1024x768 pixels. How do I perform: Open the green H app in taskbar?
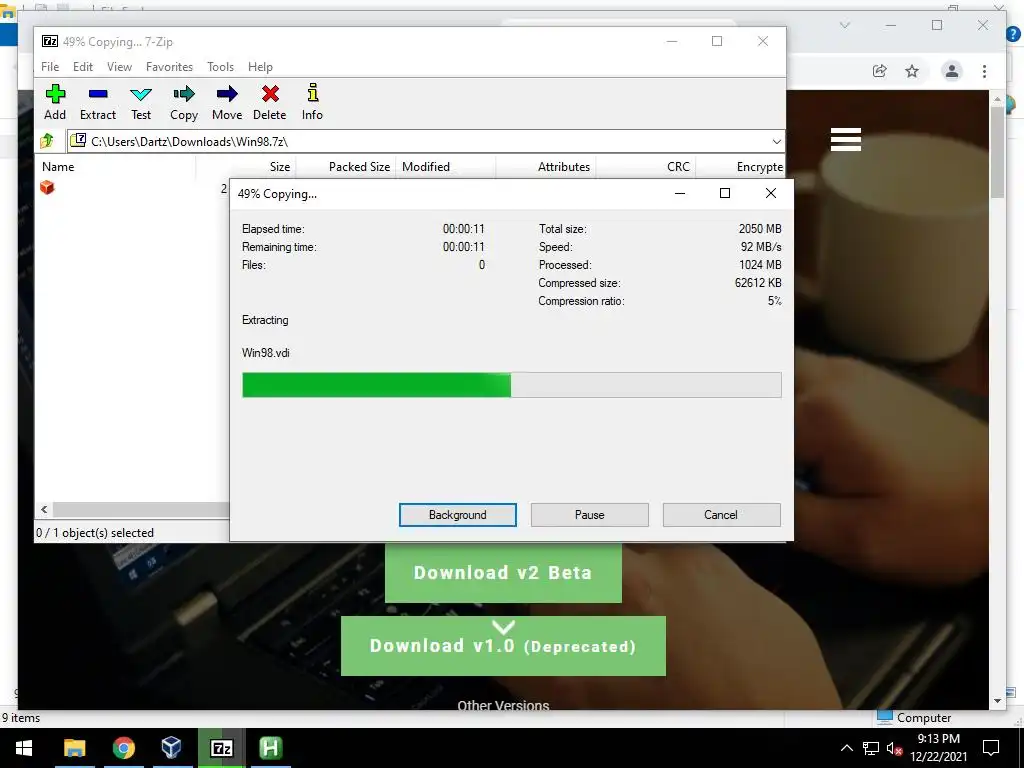click(270, 748)
